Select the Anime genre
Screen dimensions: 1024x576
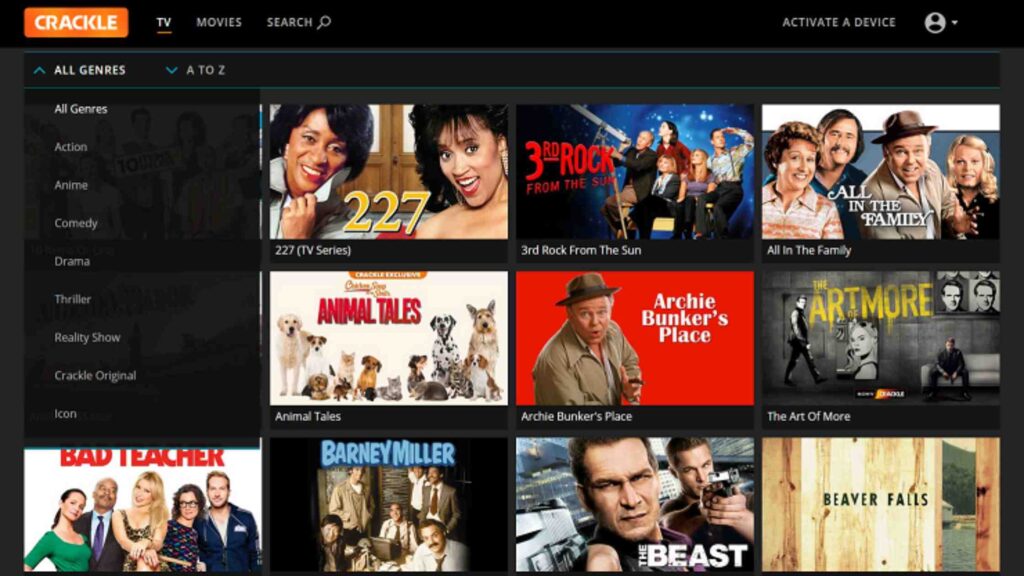click(x=71, y=185)
